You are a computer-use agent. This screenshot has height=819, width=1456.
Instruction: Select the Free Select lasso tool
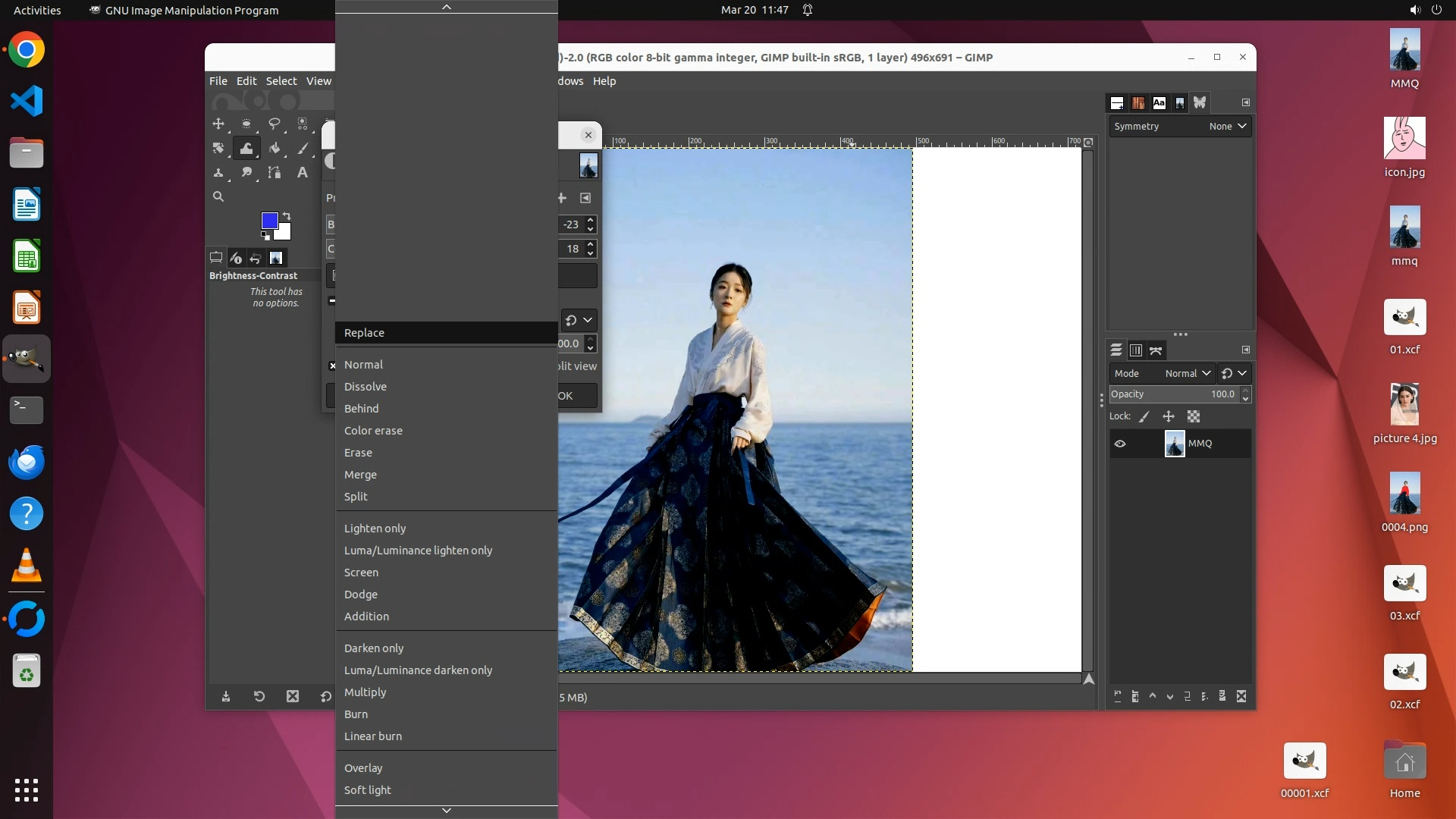275,124
